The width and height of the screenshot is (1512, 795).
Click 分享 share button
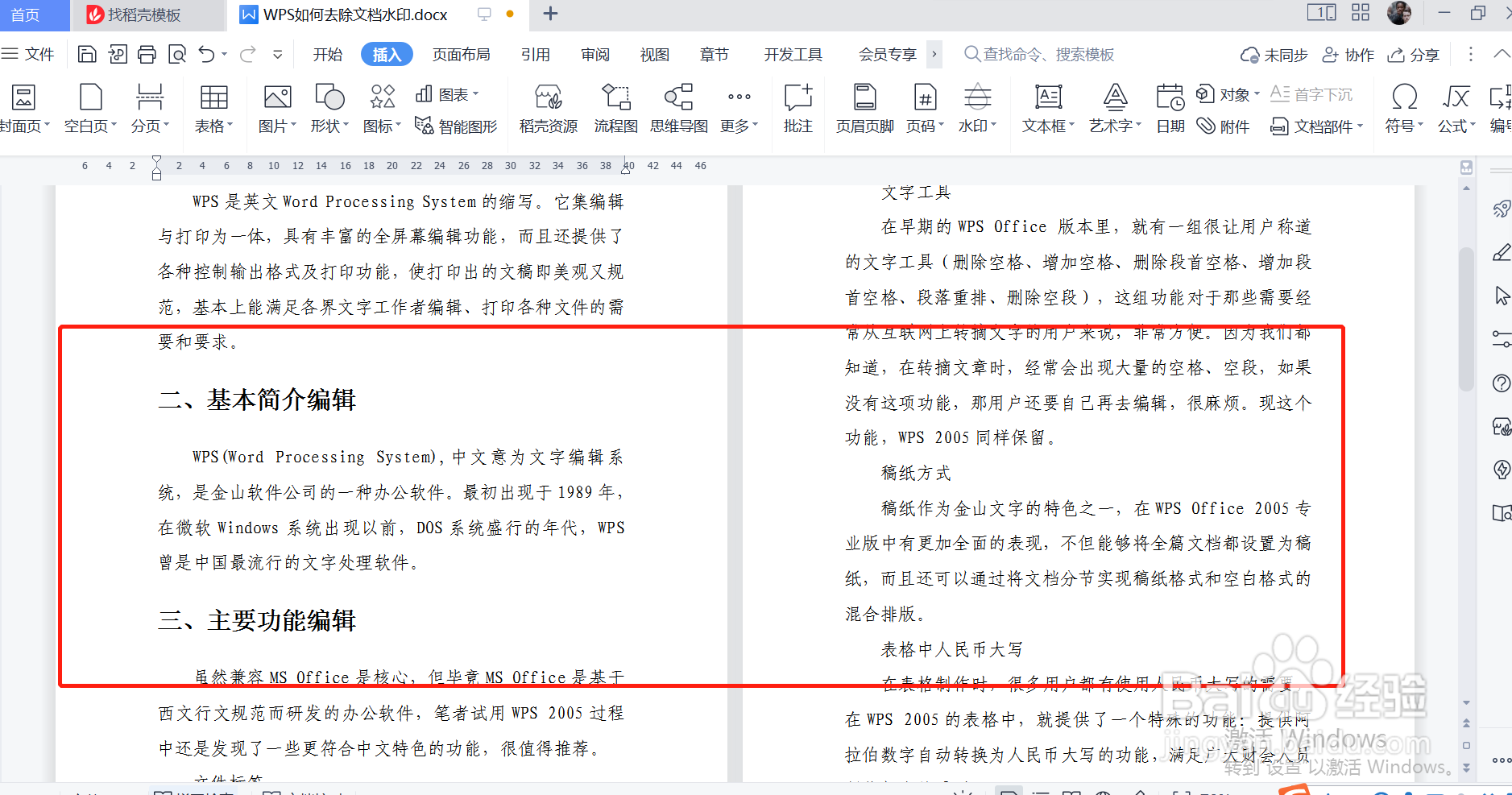pos(1414,54)
